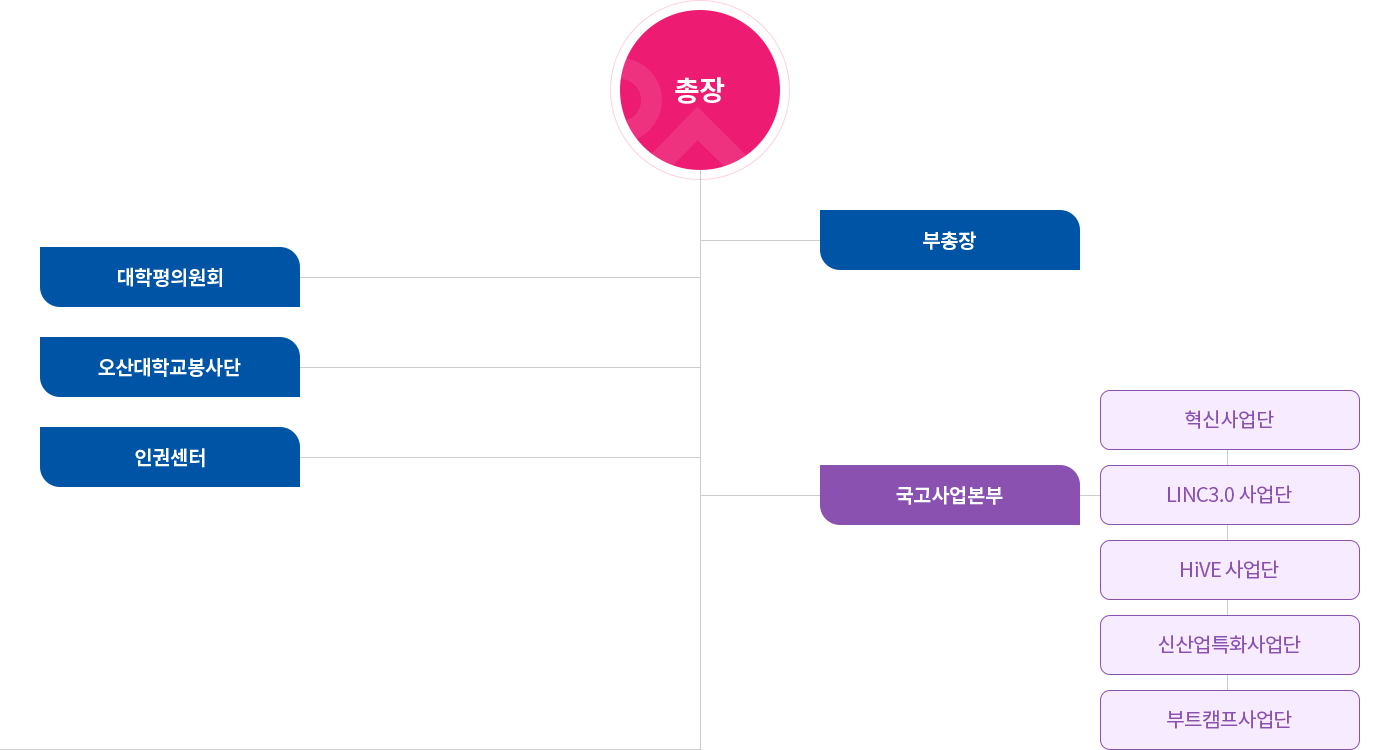
Task: Click the 총장 circle at the top
Action: 700,90
